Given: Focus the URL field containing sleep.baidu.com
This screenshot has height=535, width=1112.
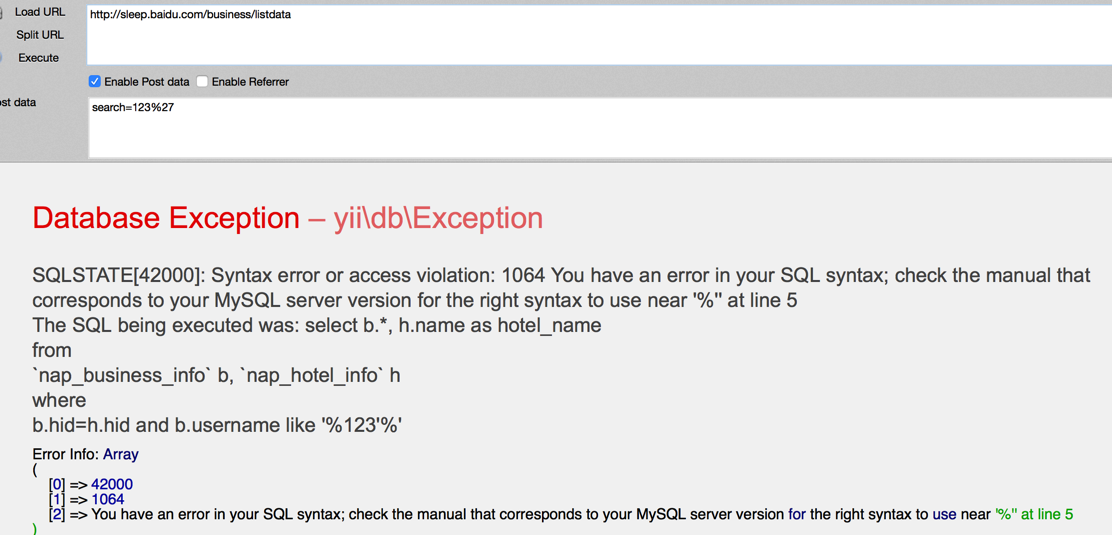Looking at the screenshot, I should (x=599, y=35).
